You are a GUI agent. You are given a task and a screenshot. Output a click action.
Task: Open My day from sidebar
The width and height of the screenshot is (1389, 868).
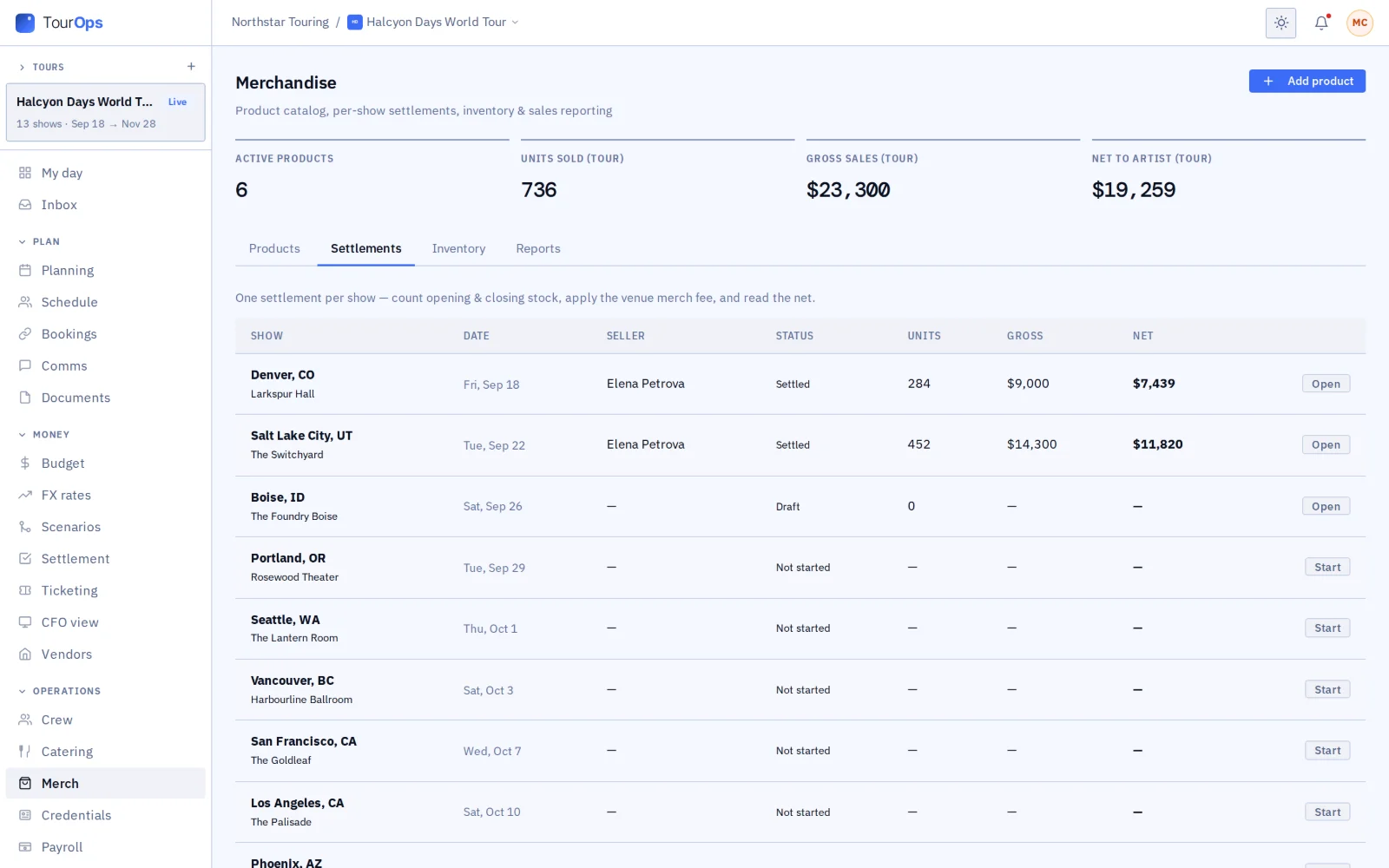click(x=105, y=173)
